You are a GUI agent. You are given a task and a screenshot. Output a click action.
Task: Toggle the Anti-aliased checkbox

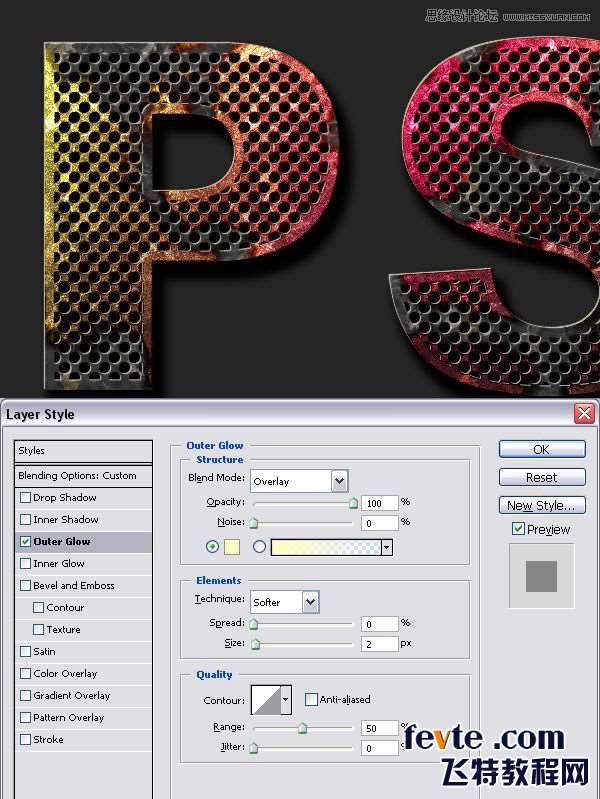pyautogui.click(x=310, y=700)
